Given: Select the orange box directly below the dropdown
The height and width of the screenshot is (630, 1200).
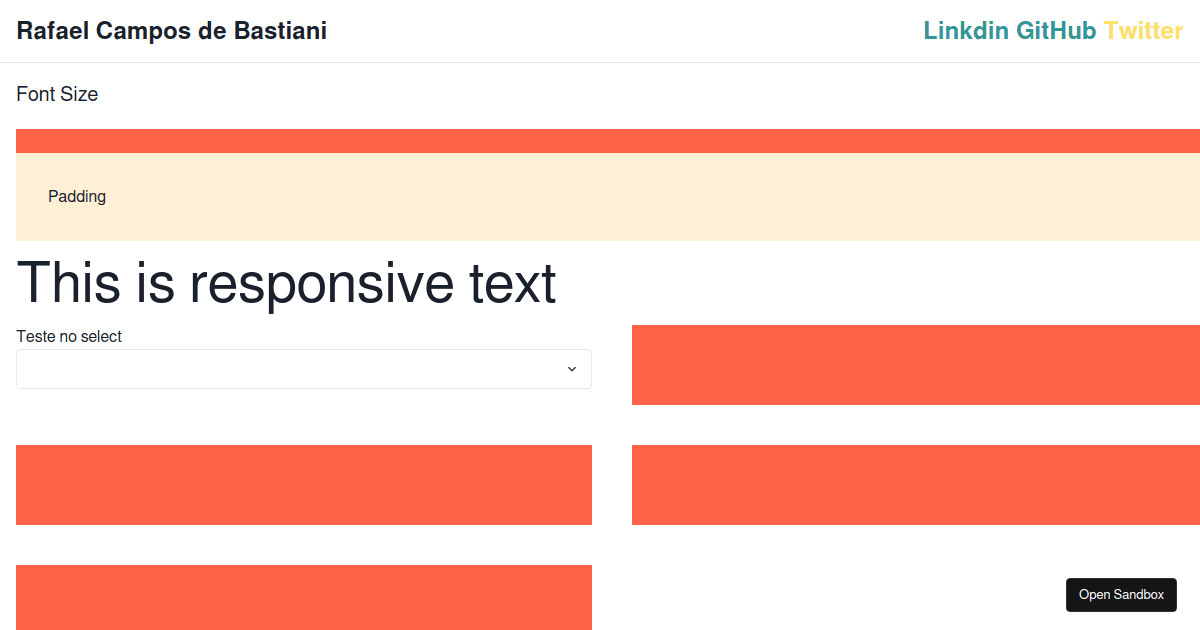Looking at the screenshot, I should [303, 485].
